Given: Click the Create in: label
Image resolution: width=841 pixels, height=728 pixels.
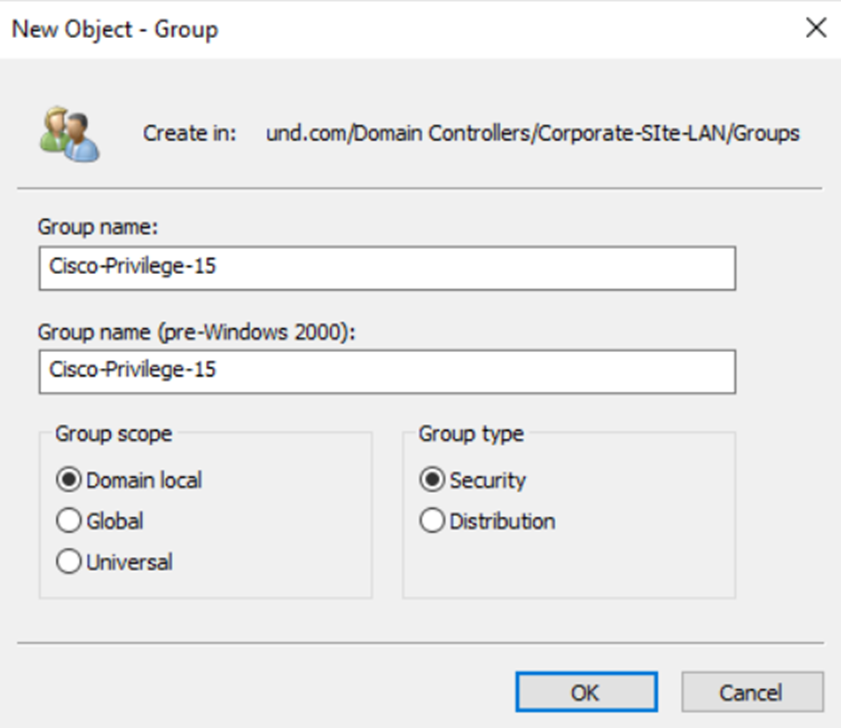Looking at the screenshot, I should tap(189, 133).
